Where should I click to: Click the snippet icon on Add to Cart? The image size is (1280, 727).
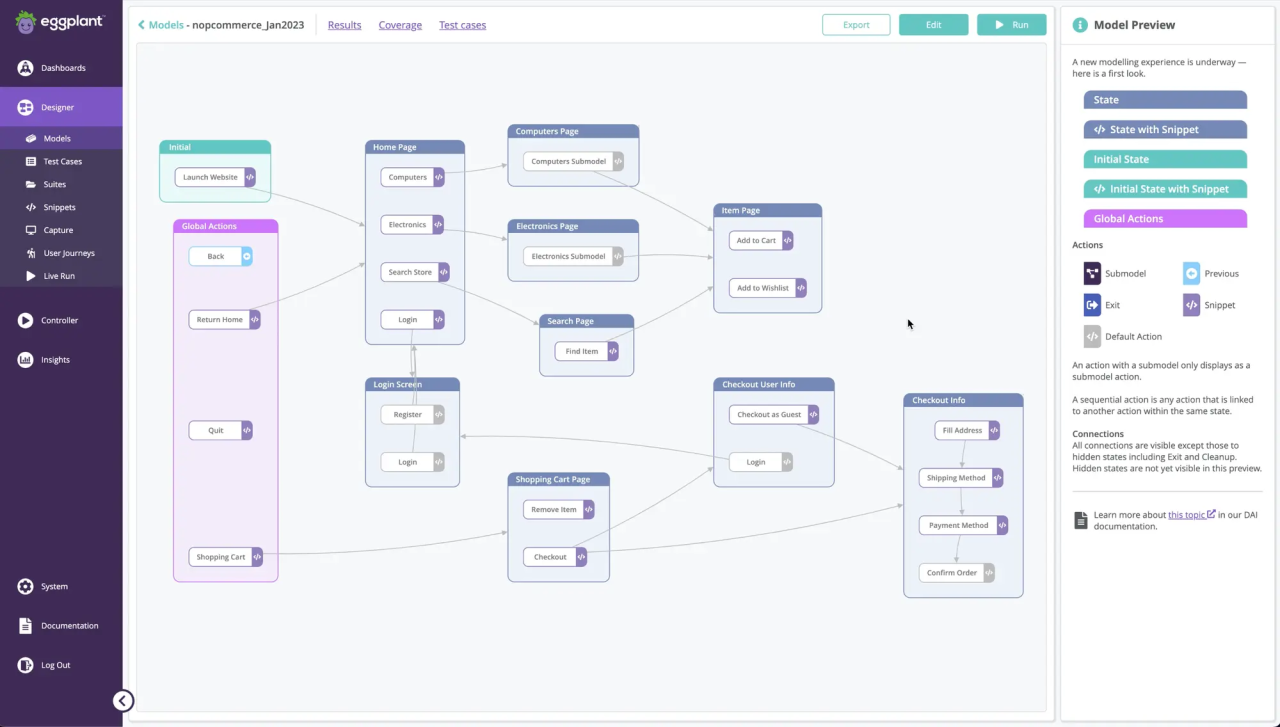(787, 240)
